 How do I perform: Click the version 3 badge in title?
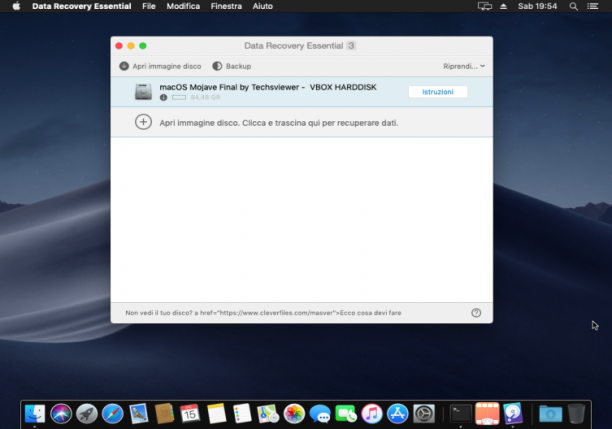pyautogui.click(x=351, y=46)
